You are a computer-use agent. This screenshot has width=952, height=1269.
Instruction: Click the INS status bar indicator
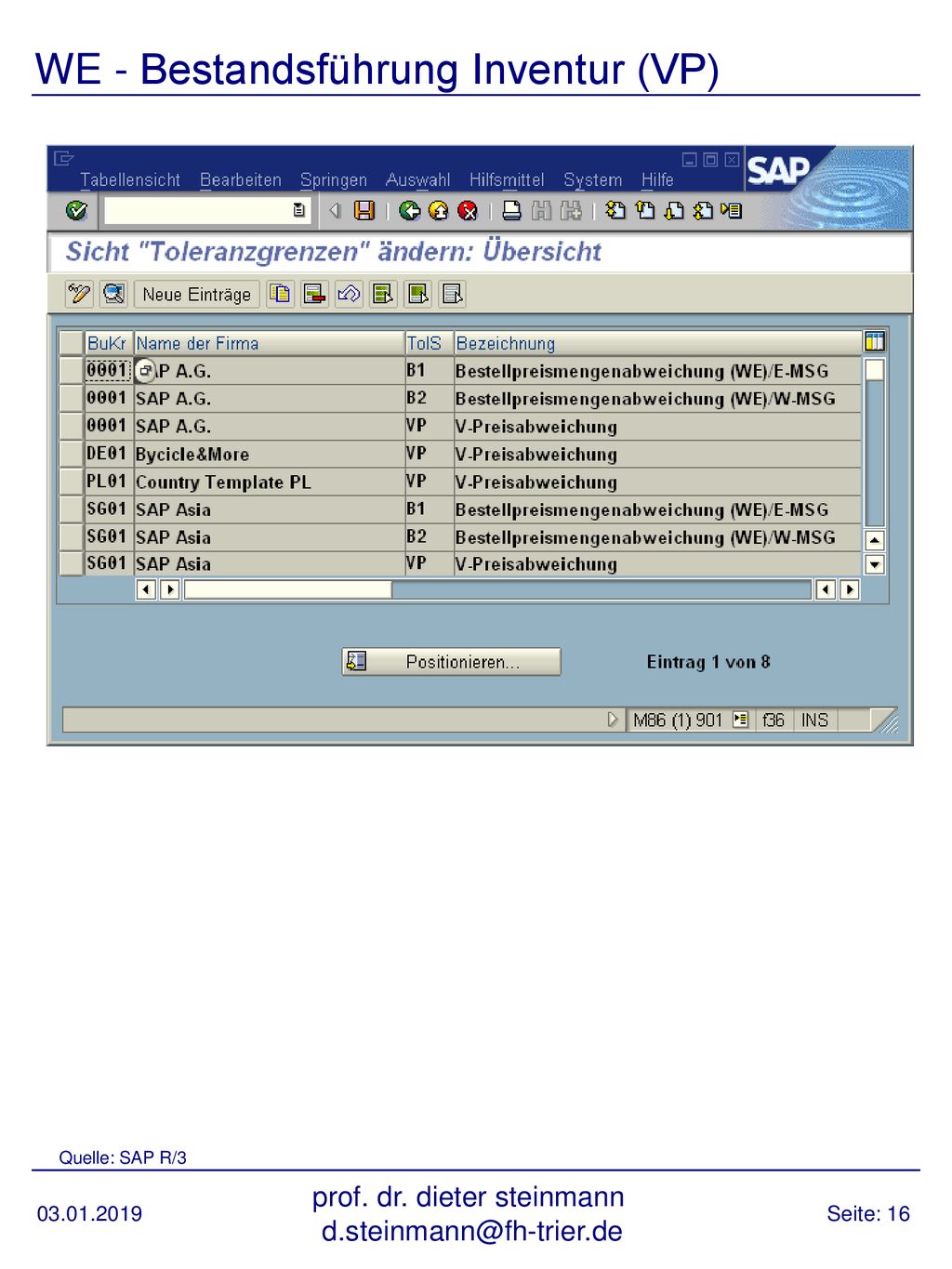click(x=814, y=720)
